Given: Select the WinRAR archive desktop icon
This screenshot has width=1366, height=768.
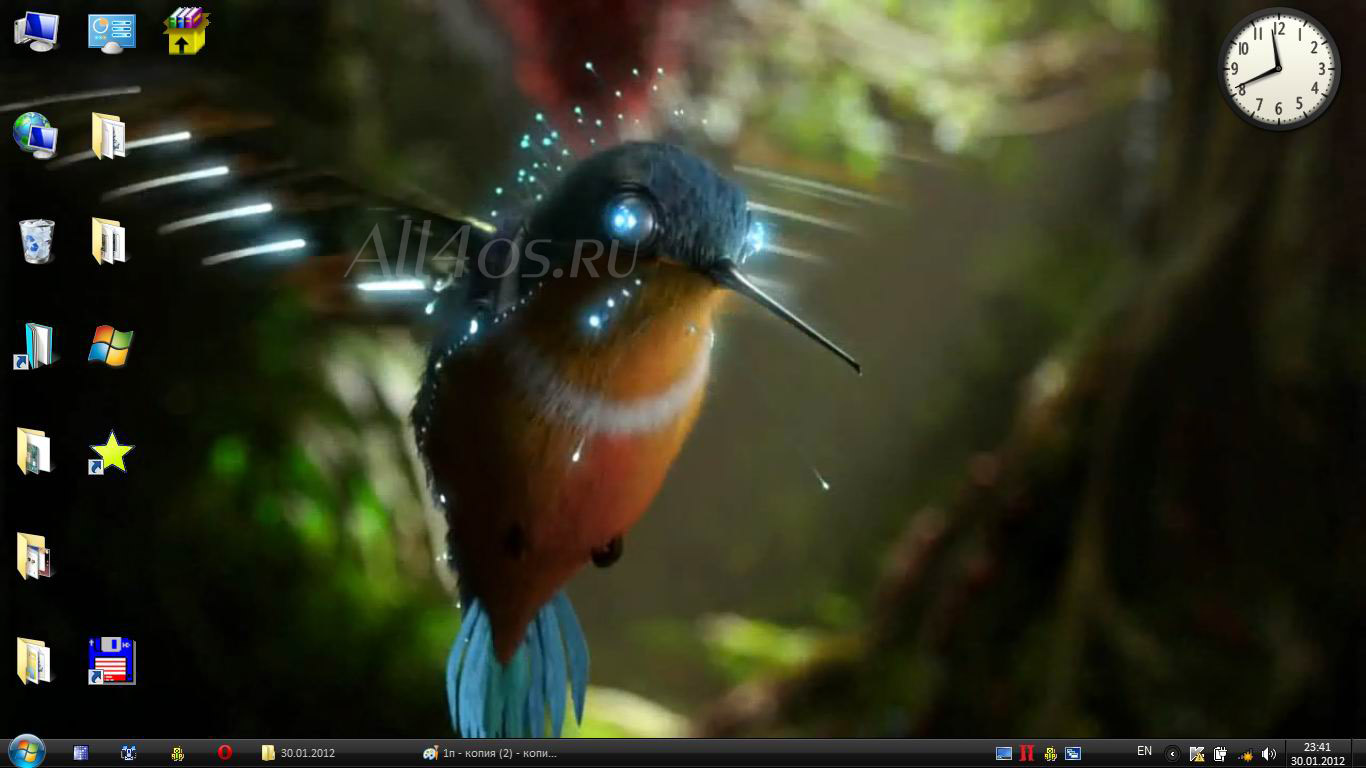Looking at the screenshot, I should pyautogui.click(x=186, y=31).
